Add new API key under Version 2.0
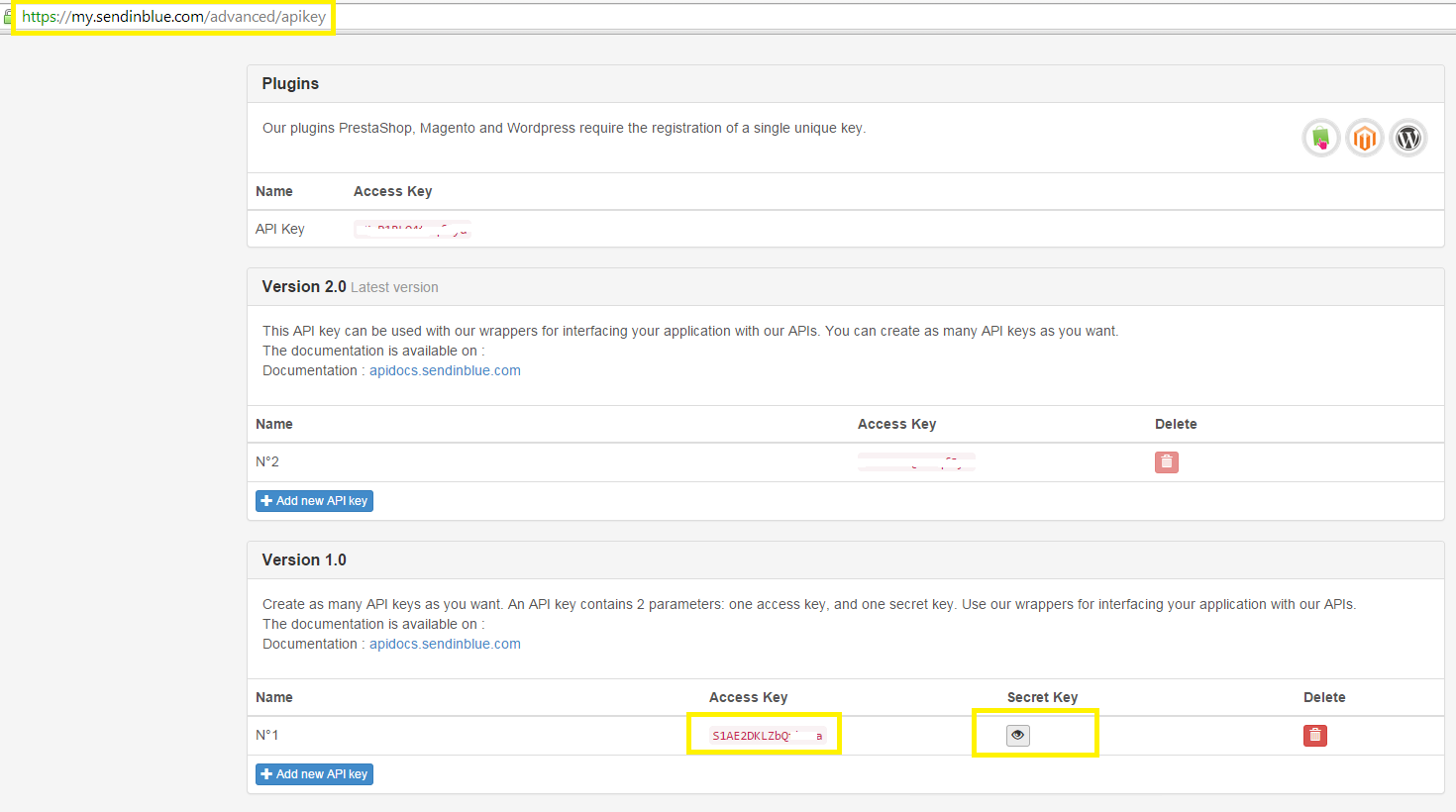This screenshot has width=1456, height=812. [314, 500]
